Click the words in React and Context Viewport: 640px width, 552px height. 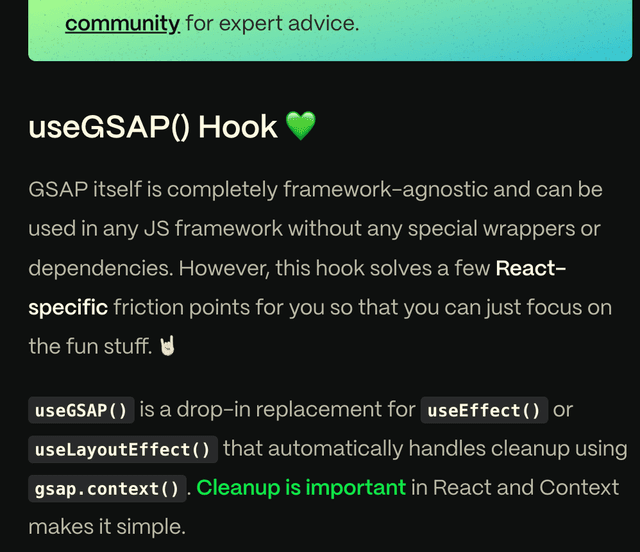coord(515,487)
